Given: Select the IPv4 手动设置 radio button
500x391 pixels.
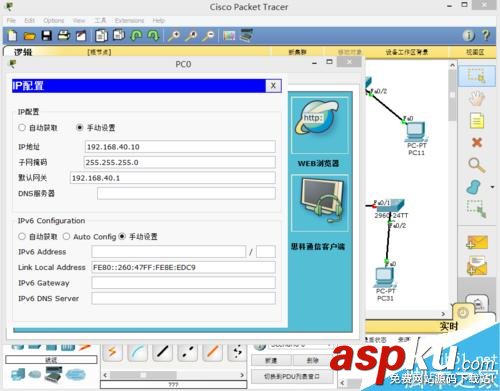Looking at the screenshot, I should click(x=79, y=127).
